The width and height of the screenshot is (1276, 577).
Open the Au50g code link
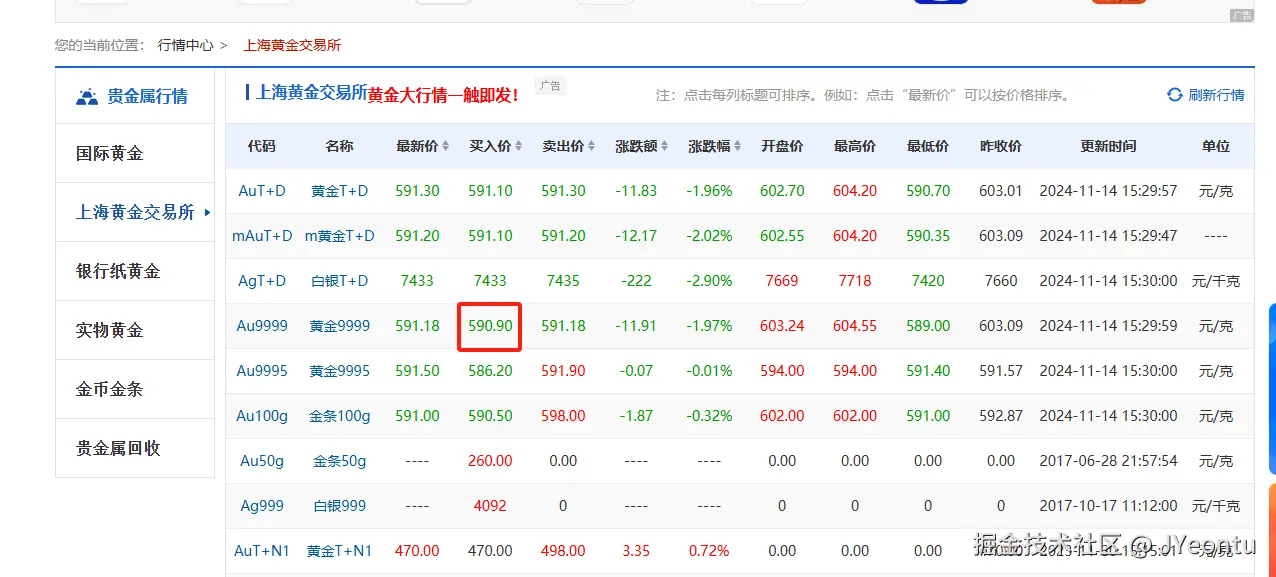tap(262, 461)
